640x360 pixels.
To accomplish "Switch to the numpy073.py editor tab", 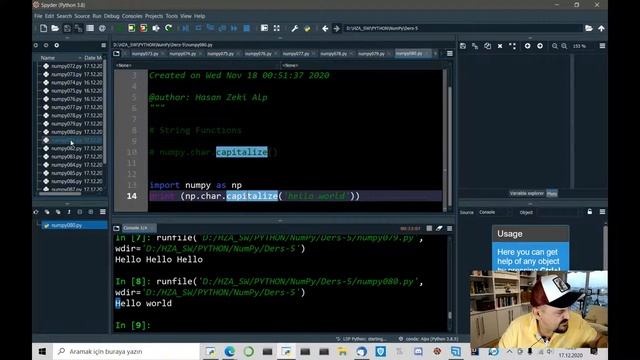I will [147, 53].
